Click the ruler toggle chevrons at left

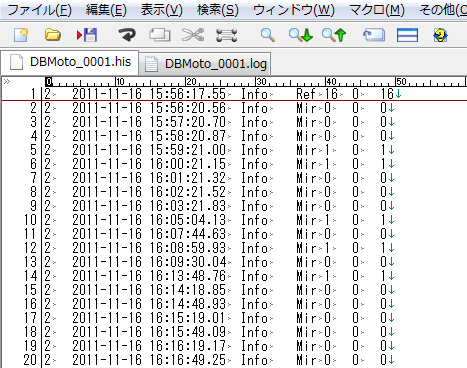7,82
